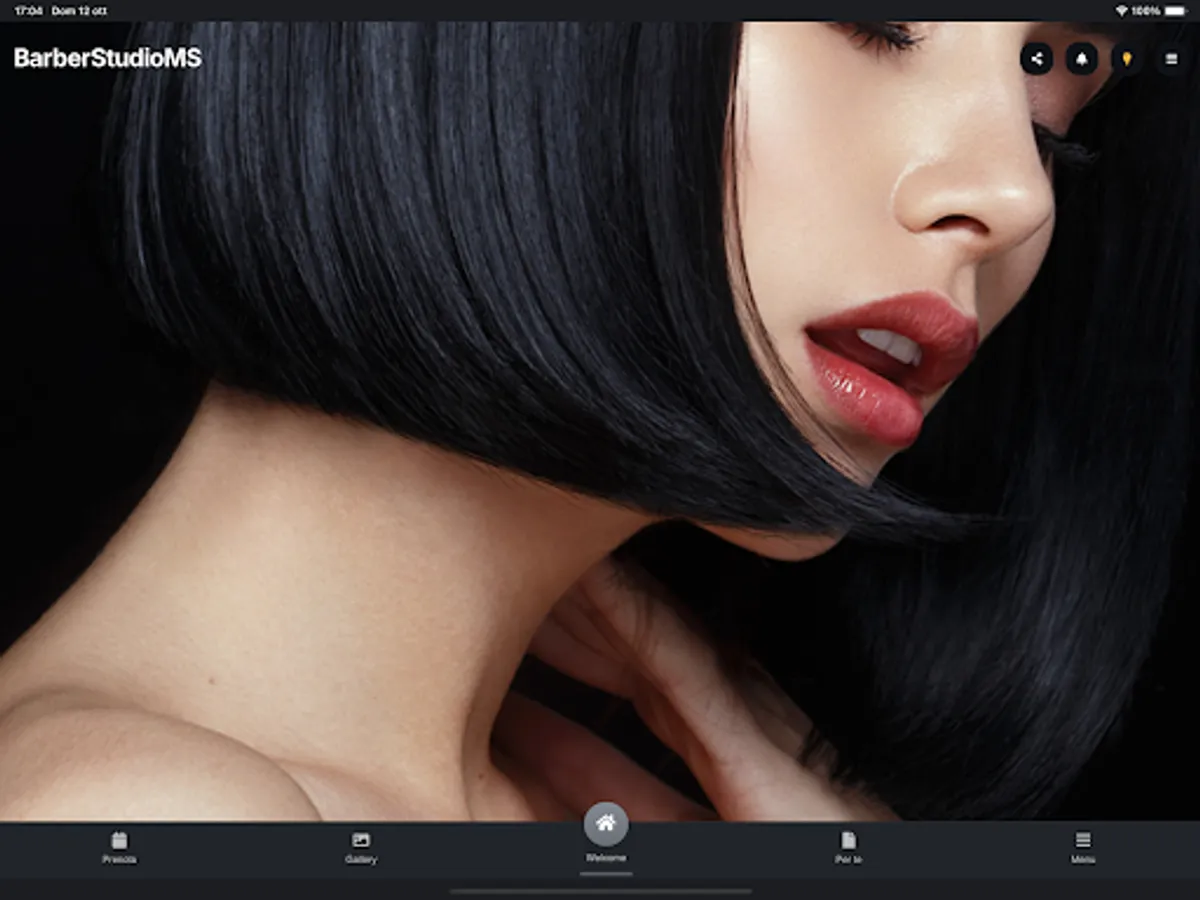Open the Menu hamburger icon

1082,840
